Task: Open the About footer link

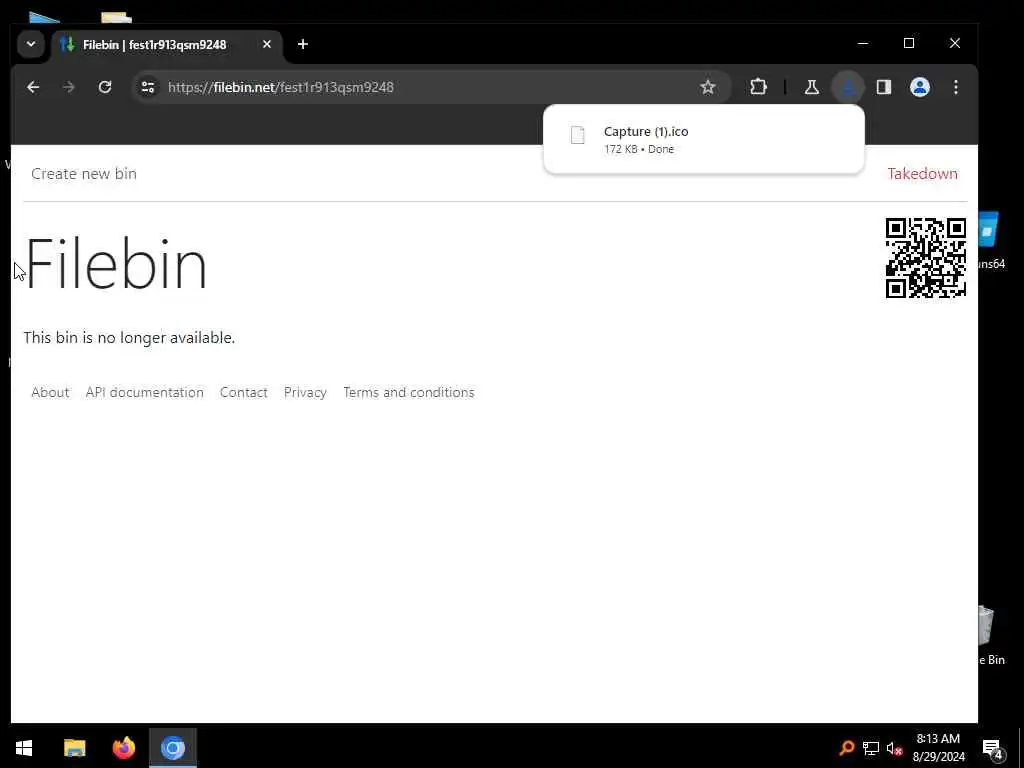Action: click(x=50, y=392)
